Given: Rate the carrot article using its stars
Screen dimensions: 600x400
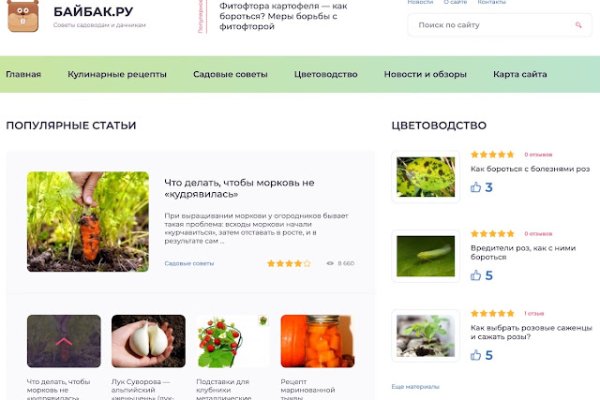Looking at the screenshot, I should [289, 263].
